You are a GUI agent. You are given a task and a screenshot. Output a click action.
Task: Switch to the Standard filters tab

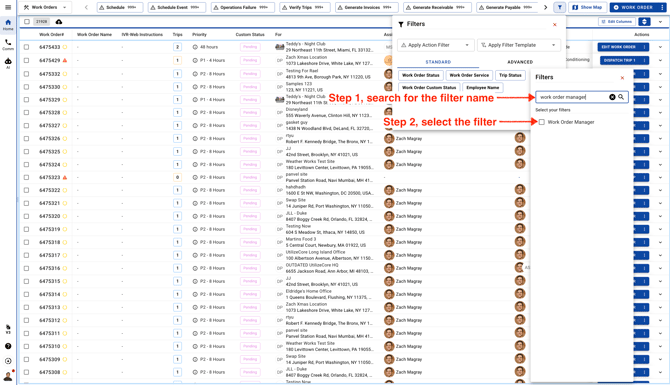coord(438,62)
